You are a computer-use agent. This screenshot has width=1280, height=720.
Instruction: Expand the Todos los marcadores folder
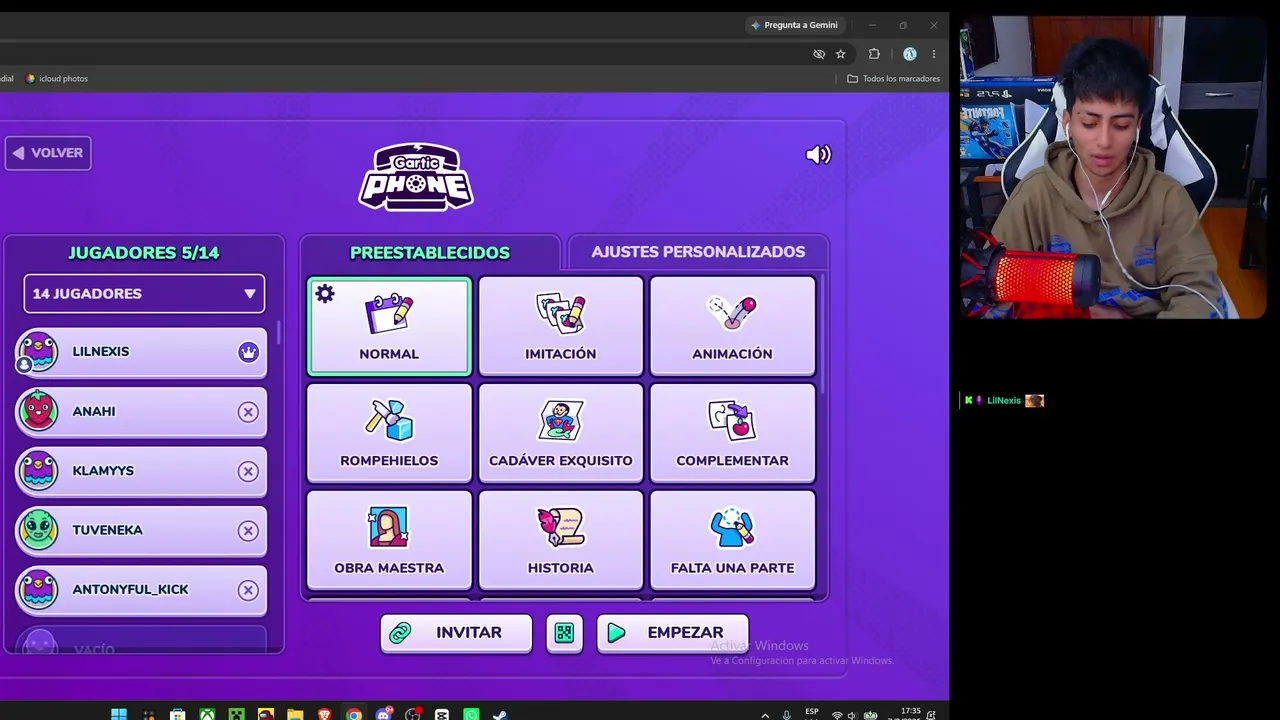click(x=893, y=79)
